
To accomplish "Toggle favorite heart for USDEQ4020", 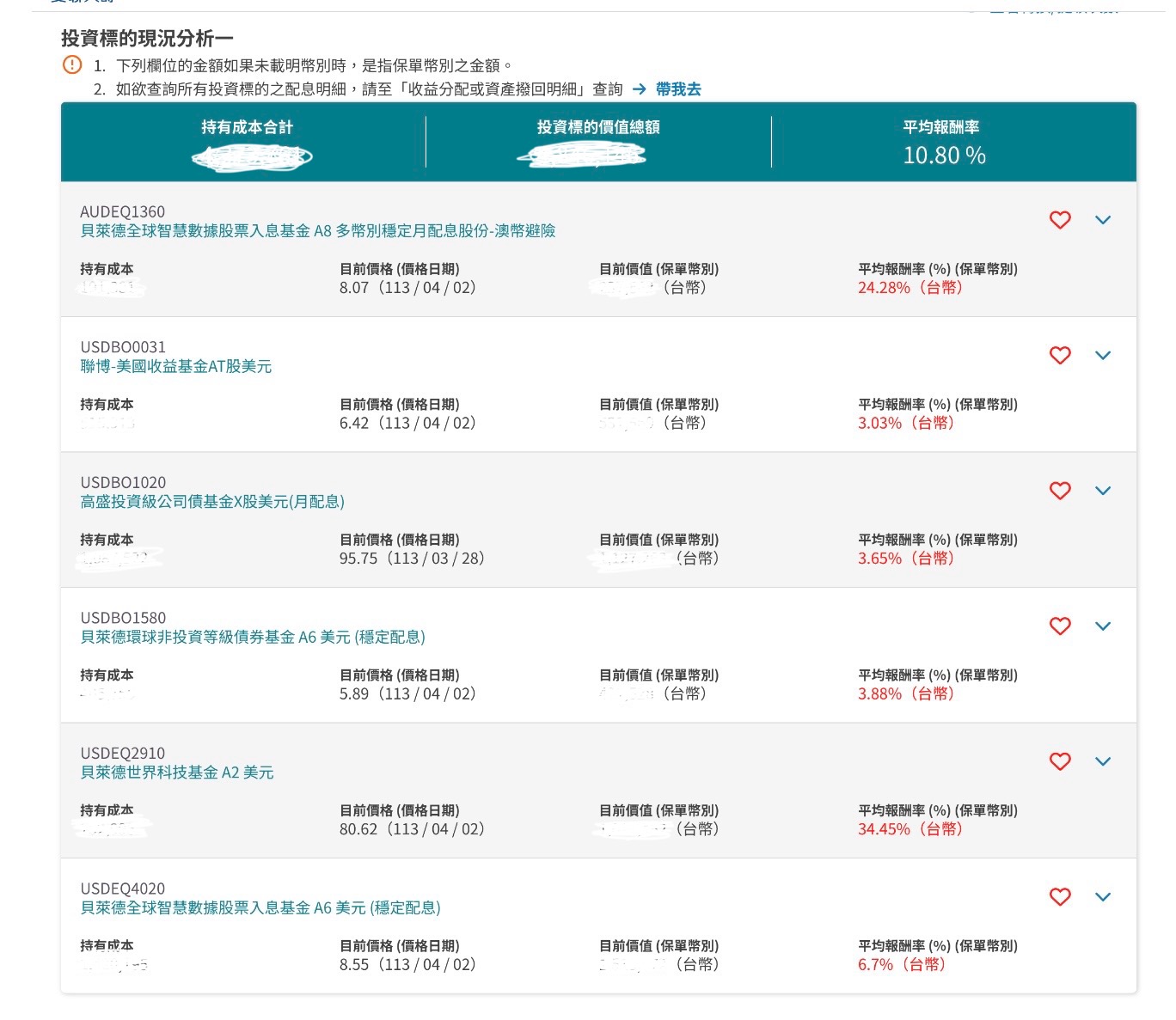I will [1061, 897].
